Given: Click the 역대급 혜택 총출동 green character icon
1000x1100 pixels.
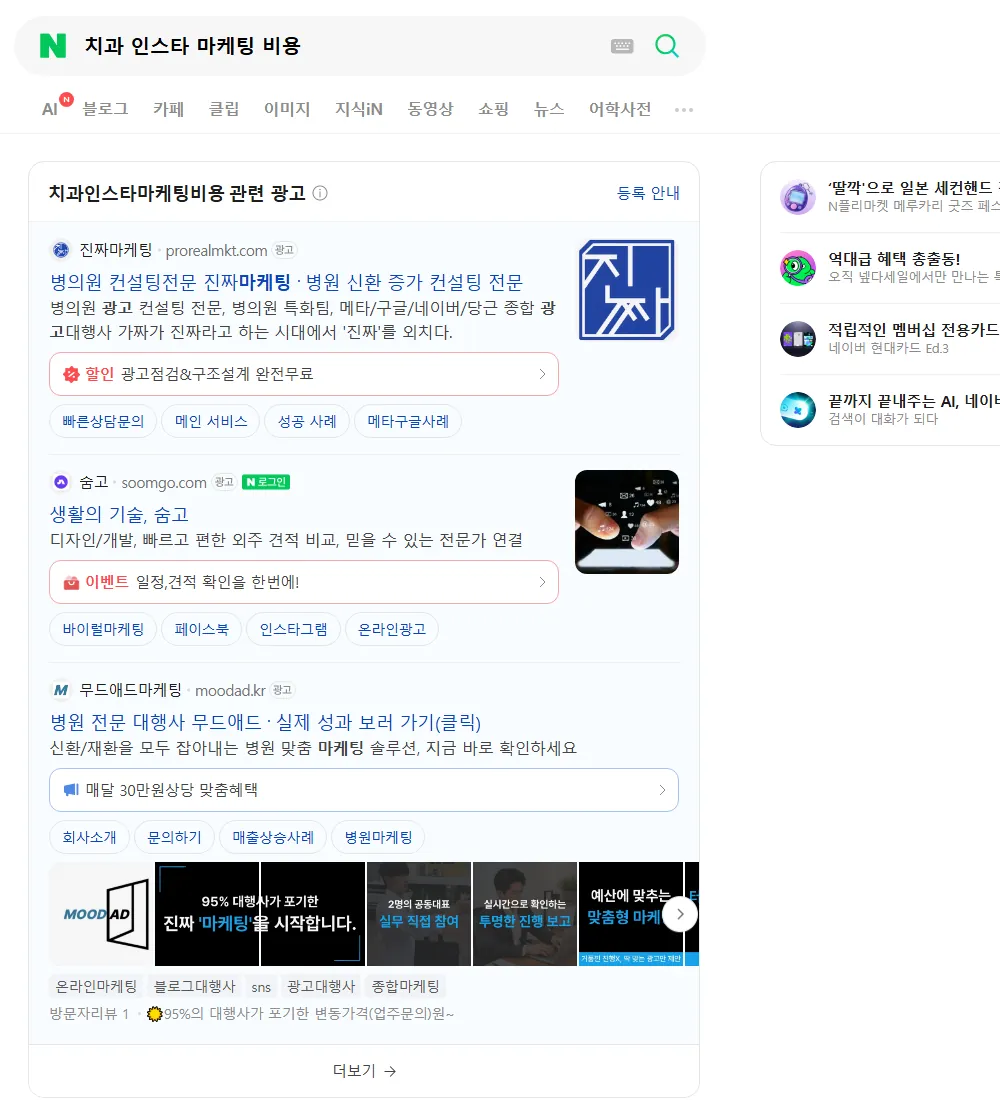Looking at the screenshot, I should 798,267.
